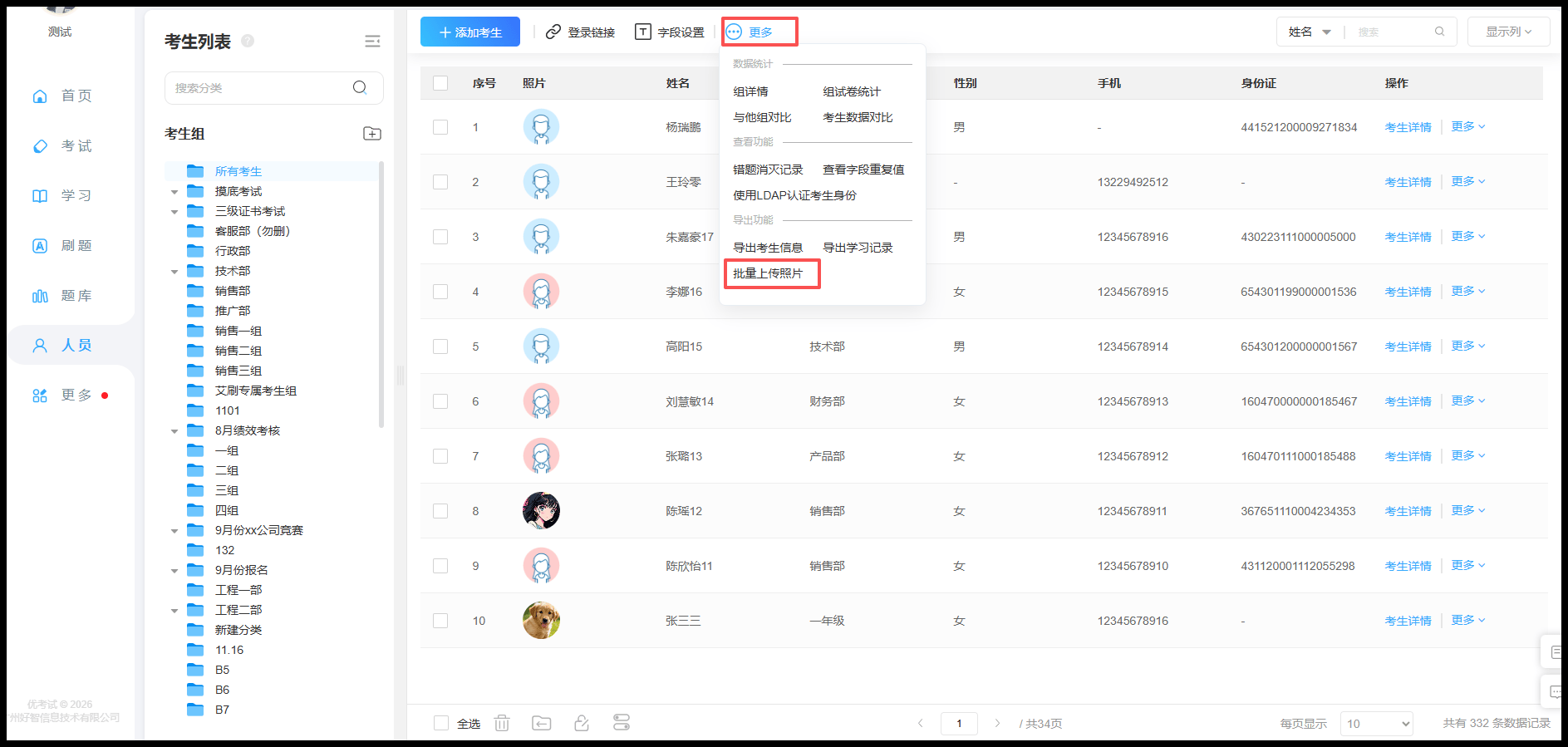Click the vertical scrollbar of the 考生组 tree
The width and height of the screenshot is (1568, 747).
[381, 294]
